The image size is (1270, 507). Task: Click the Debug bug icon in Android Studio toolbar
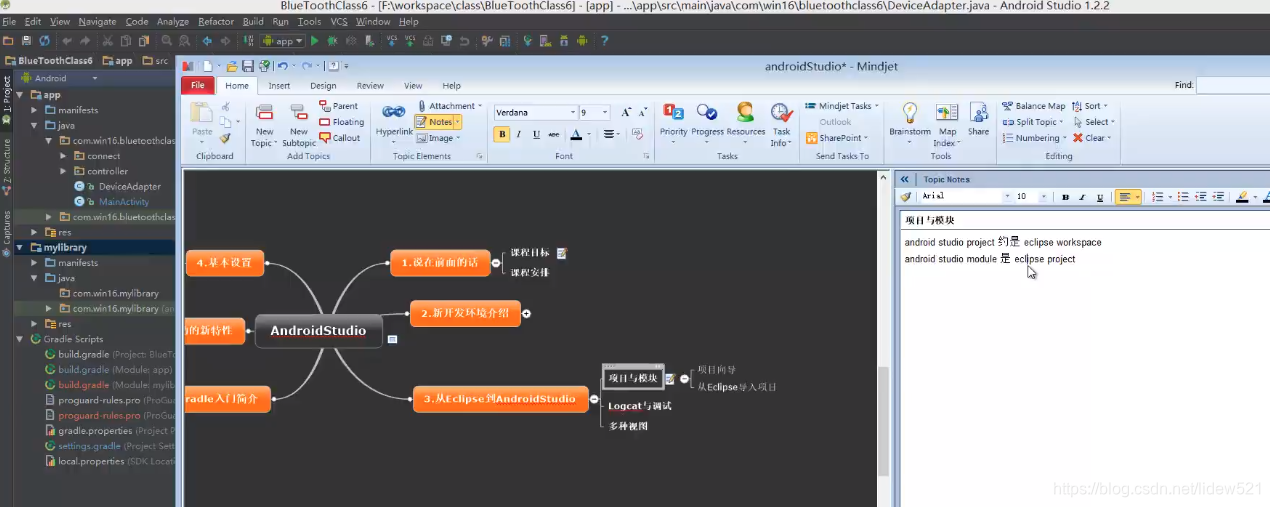tap(332, 41)
